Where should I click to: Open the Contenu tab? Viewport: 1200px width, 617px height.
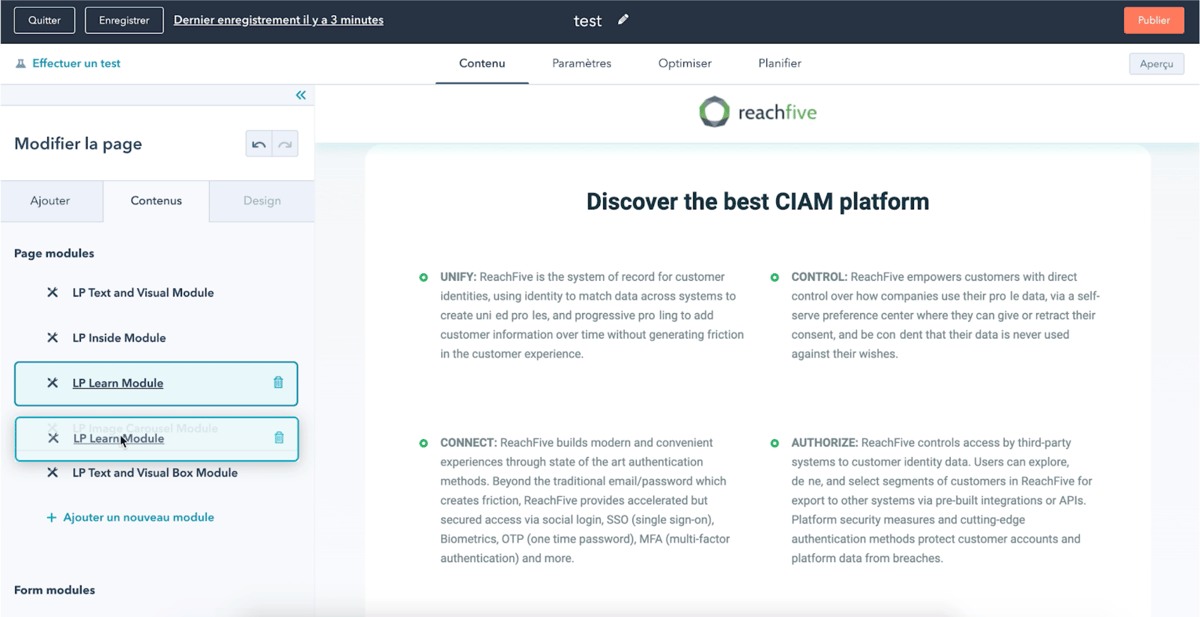tap(482, 63)
